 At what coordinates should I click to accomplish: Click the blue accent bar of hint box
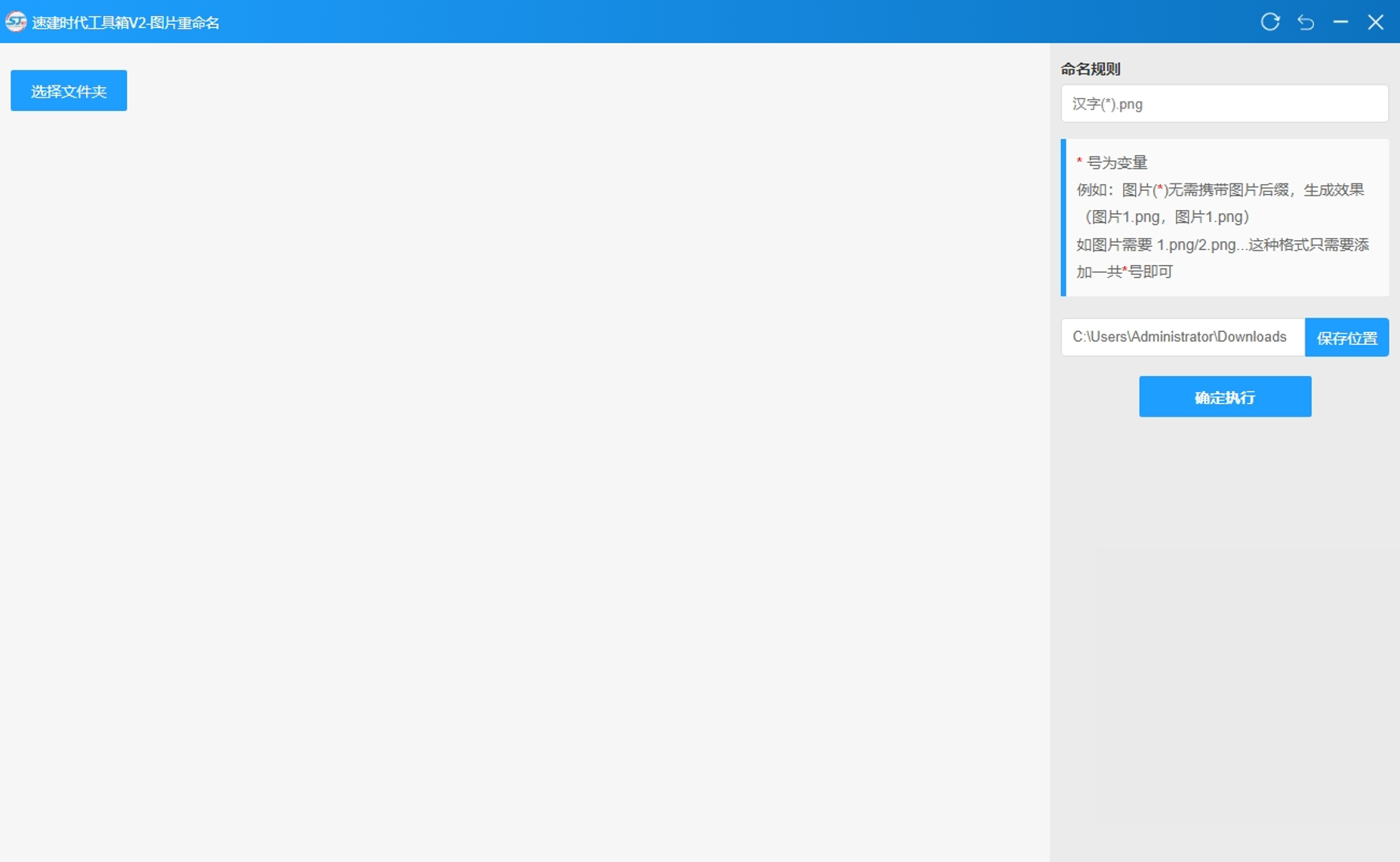point(1063,217)
